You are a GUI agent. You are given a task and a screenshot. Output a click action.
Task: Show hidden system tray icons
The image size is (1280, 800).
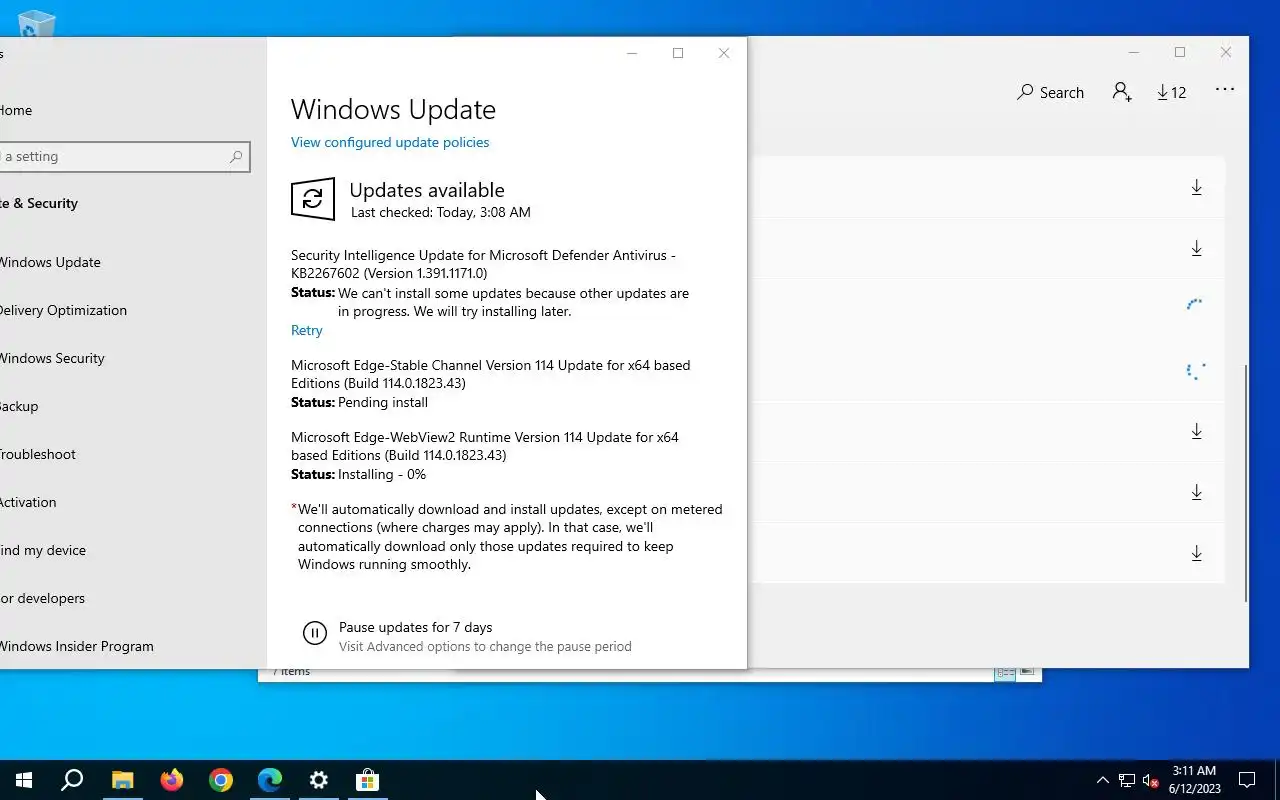tap(1103, 780)
